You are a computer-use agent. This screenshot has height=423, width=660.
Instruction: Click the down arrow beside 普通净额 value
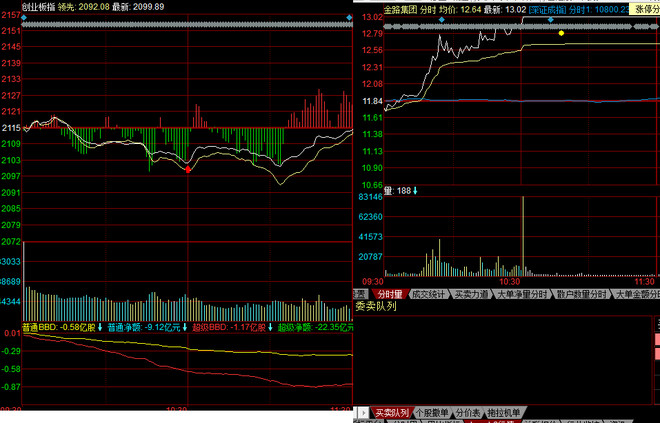click(184, 327)
